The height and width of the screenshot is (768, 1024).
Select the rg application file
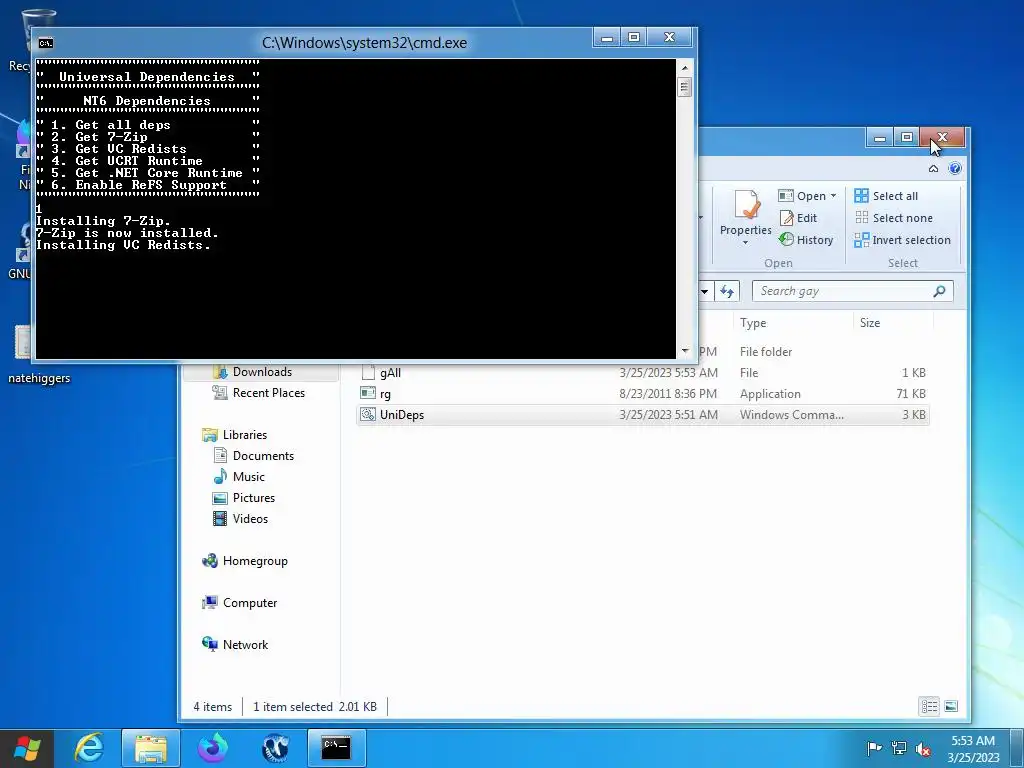[x=643, y=394]
